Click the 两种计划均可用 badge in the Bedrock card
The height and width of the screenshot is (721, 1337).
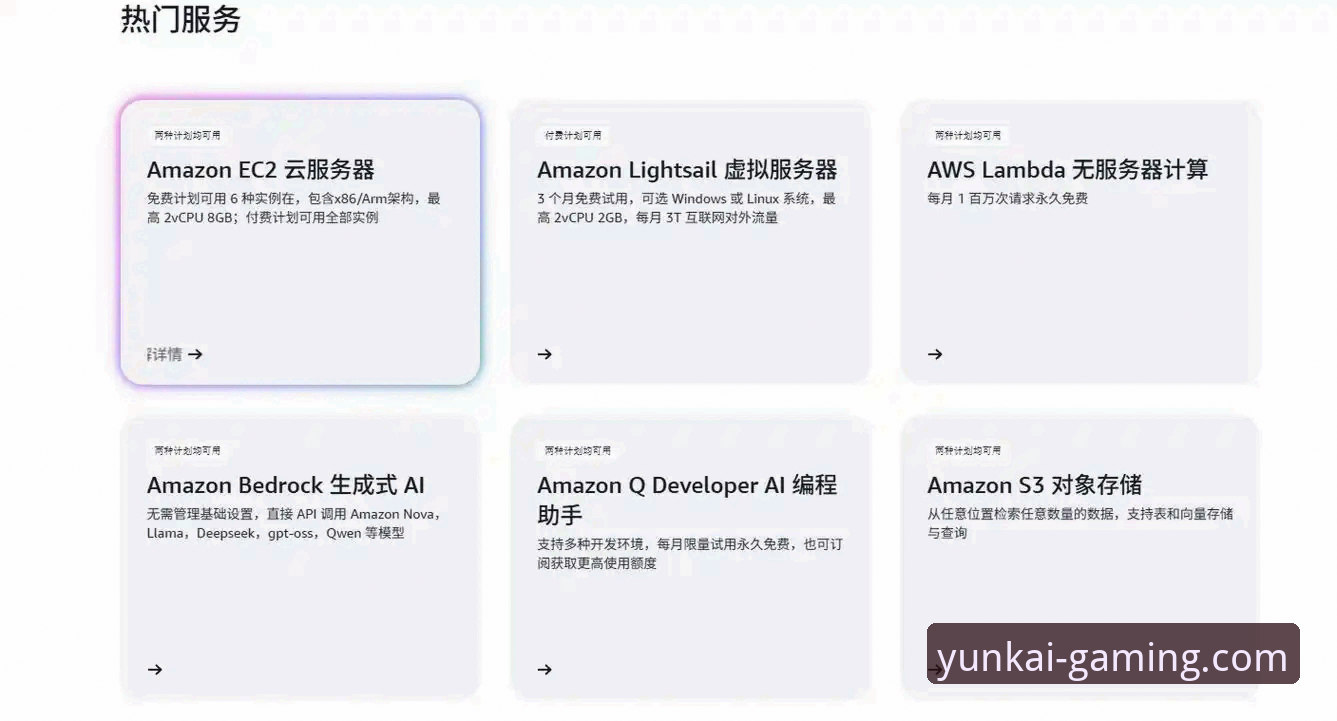click(x=187, y=451)
